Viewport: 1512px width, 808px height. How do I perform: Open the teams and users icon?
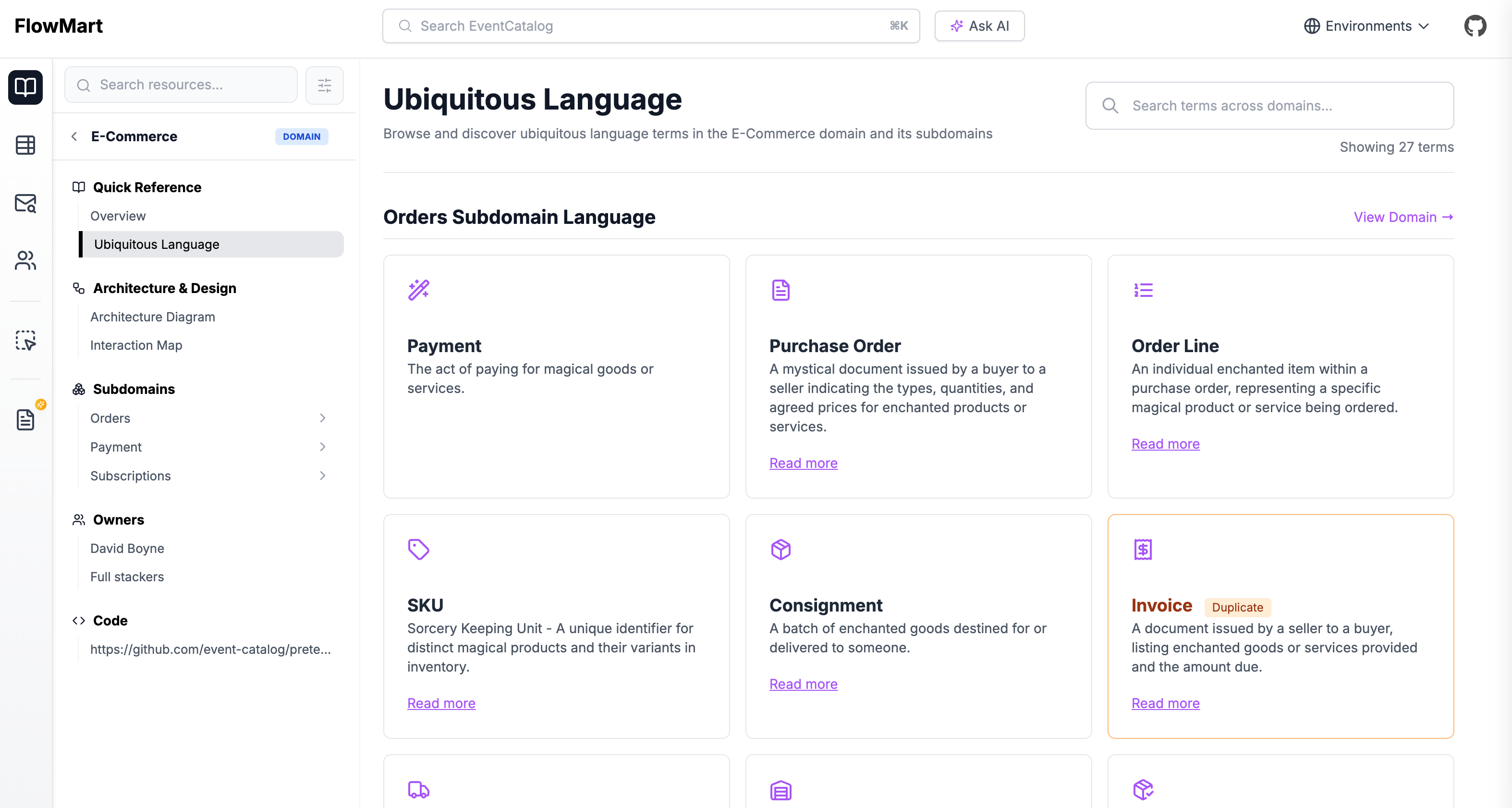(x=25, y=260)
